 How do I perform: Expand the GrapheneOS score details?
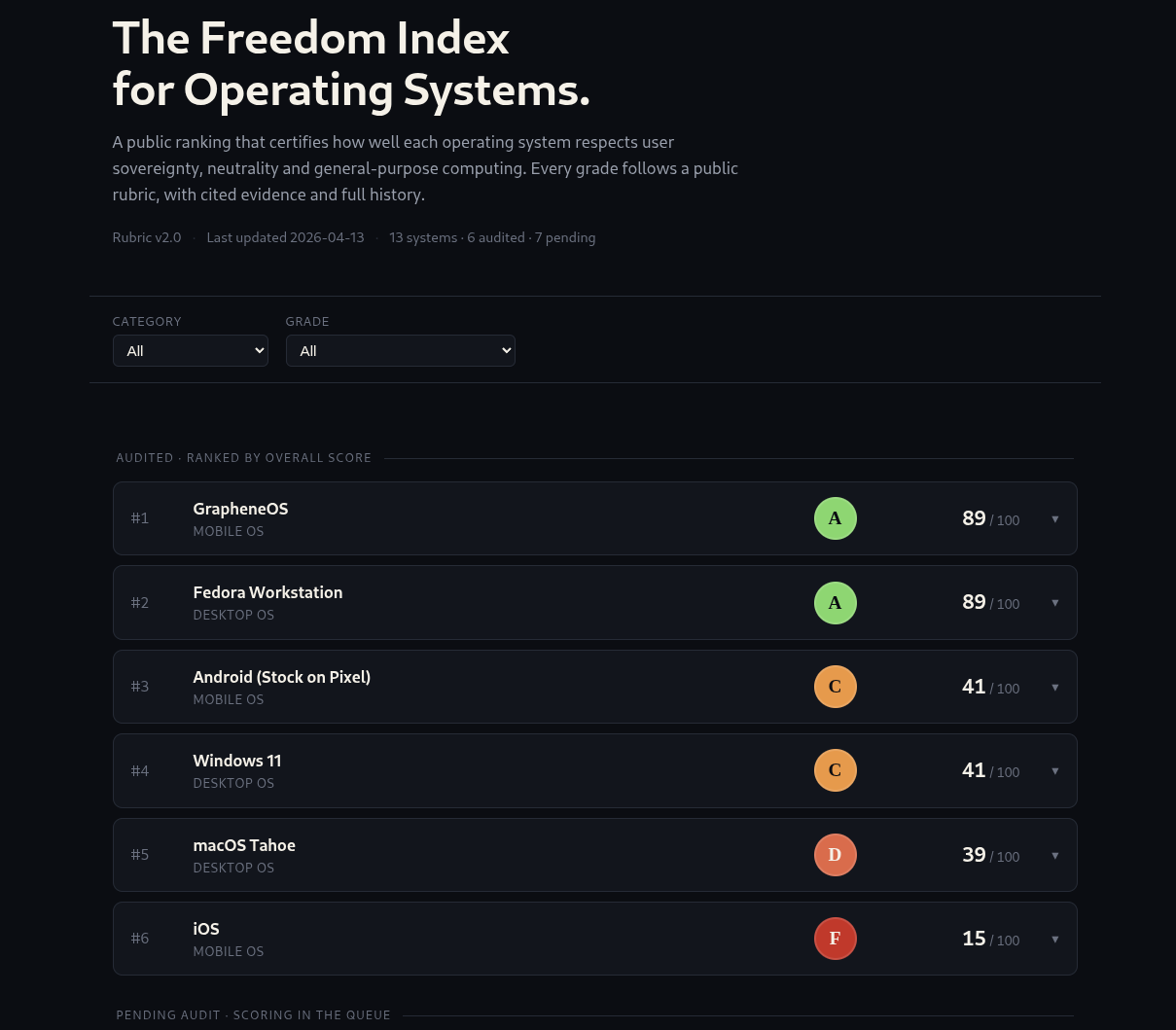point(1054,518)
